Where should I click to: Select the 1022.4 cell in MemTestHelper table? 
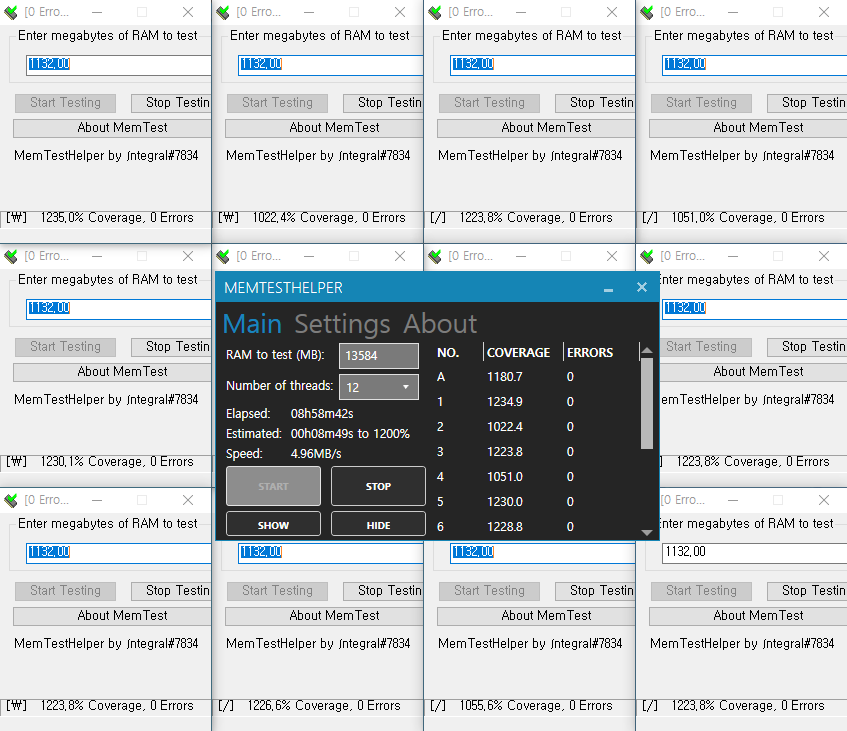pyautogui.click(x=505, y=427)
